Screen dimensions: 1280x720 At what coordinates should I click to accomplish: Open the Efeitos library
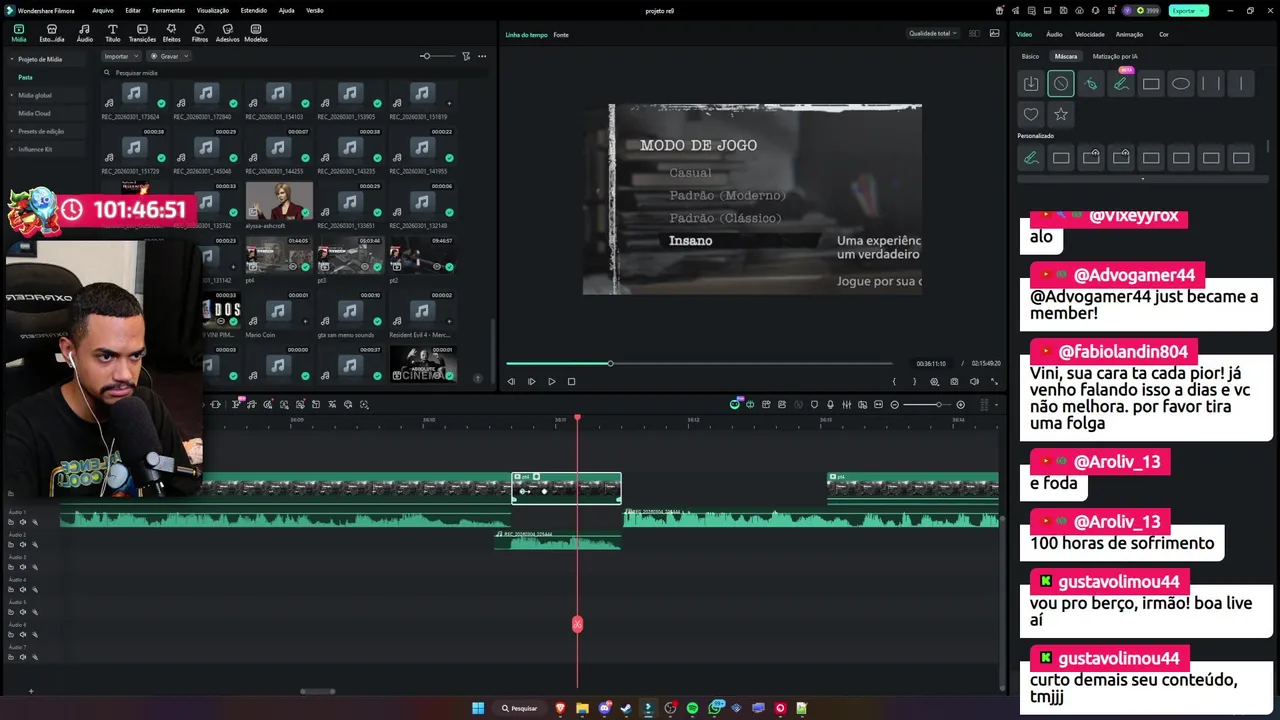click(x=171, y=33)
